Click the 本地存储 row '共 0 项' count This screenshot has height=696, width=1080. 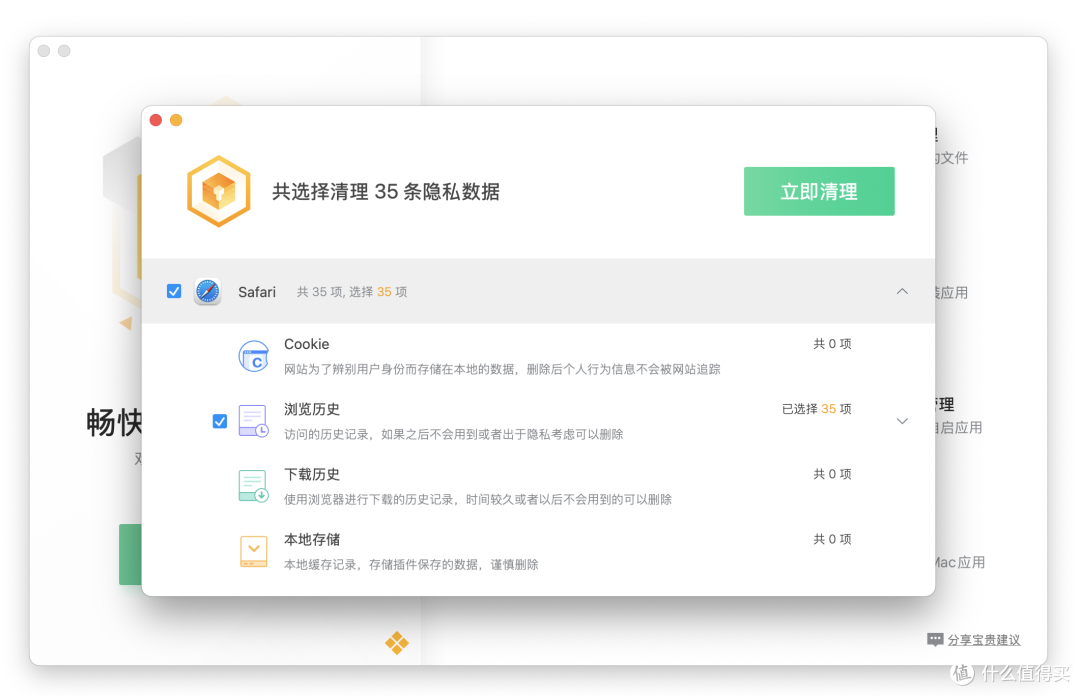[x=832, y=539]
